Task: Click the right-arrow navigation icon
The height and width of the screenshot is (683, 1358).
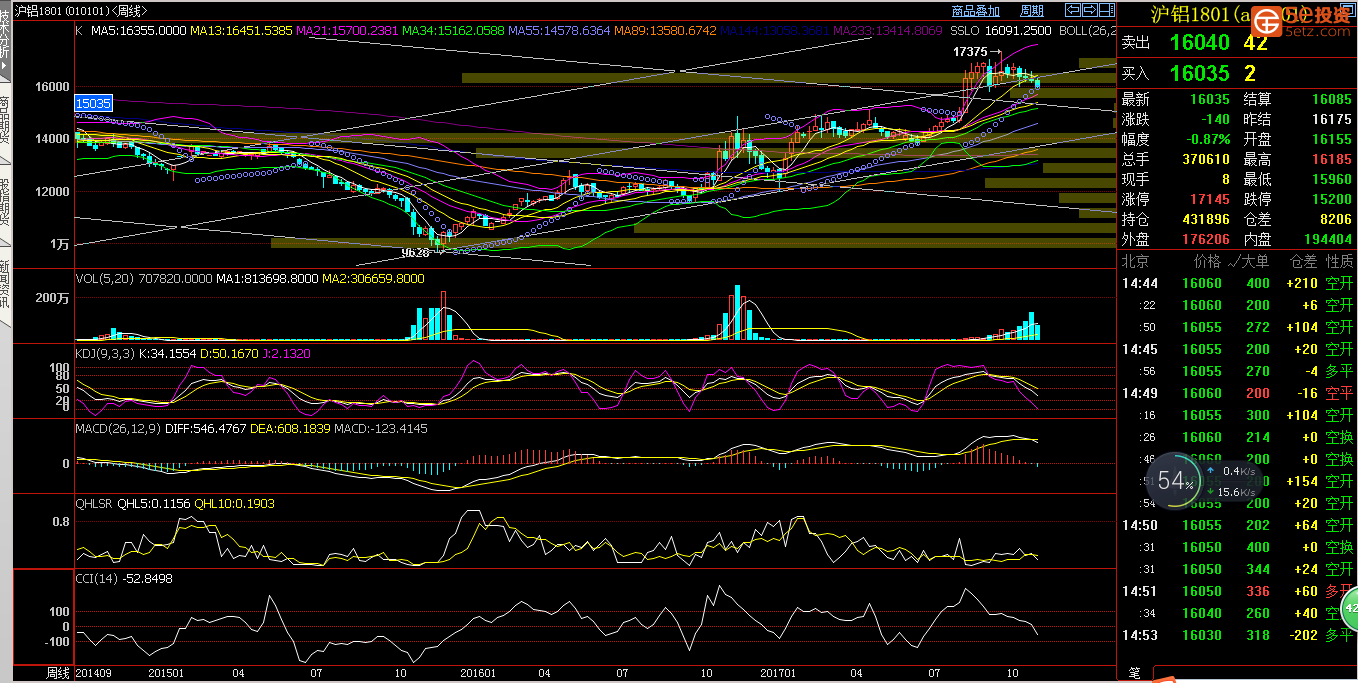Action: pos(1089,10)
